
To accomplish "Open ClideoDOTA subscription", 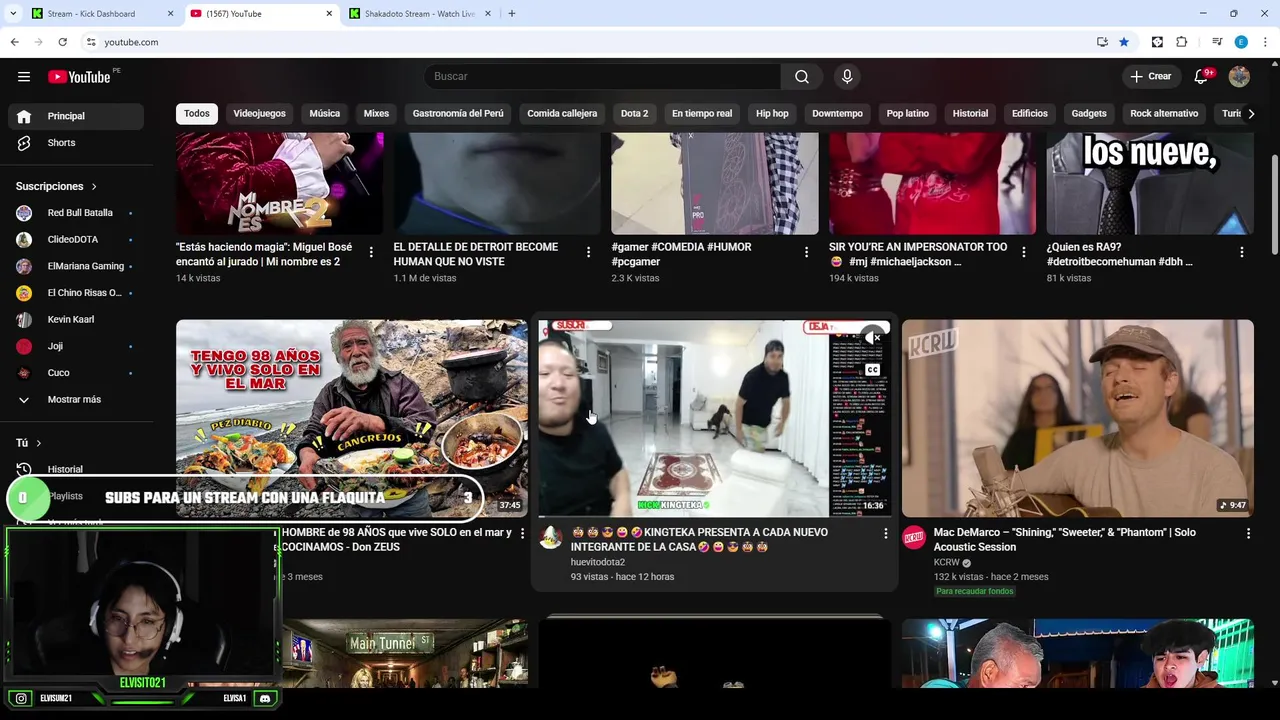I will [x=76, y=240].
